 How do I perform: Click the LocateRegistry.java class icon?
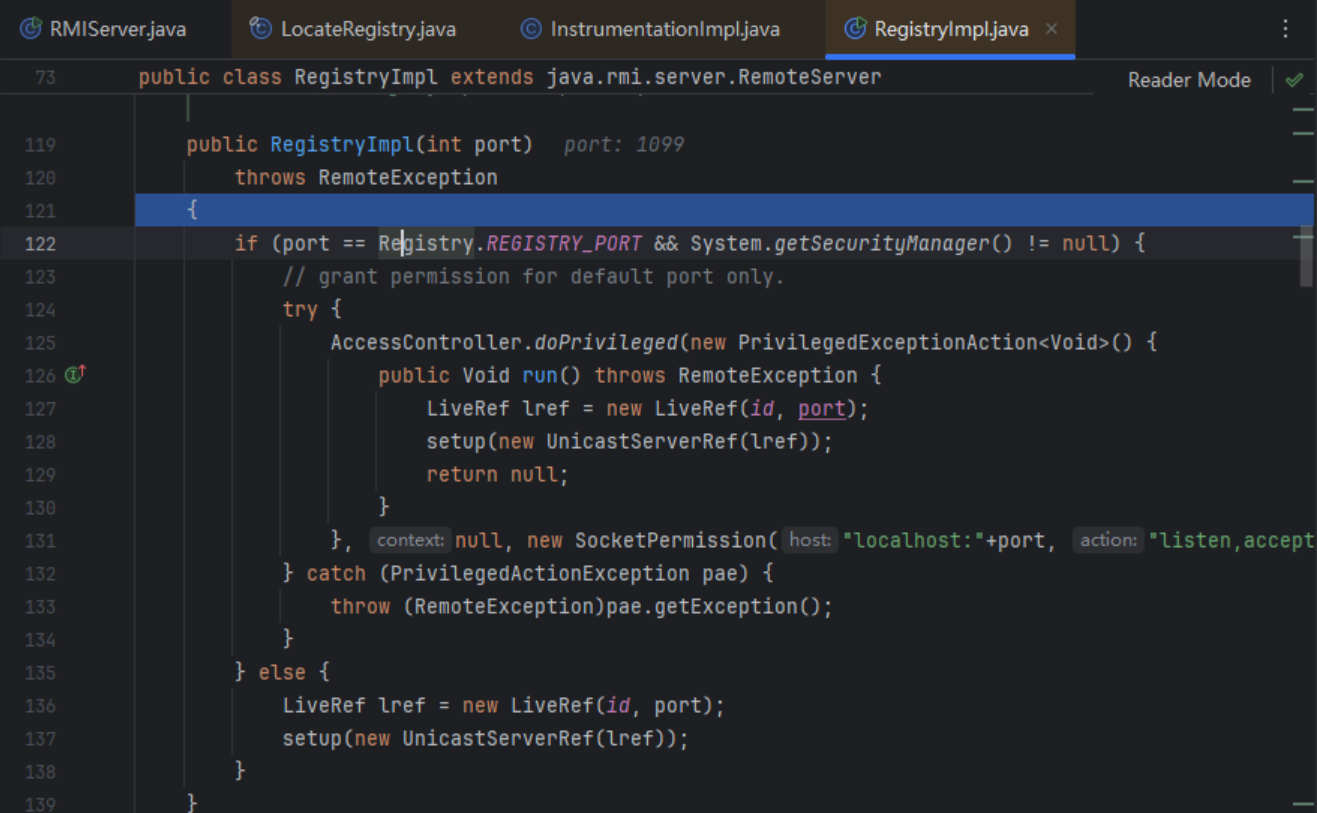click(x=261, y=29)
